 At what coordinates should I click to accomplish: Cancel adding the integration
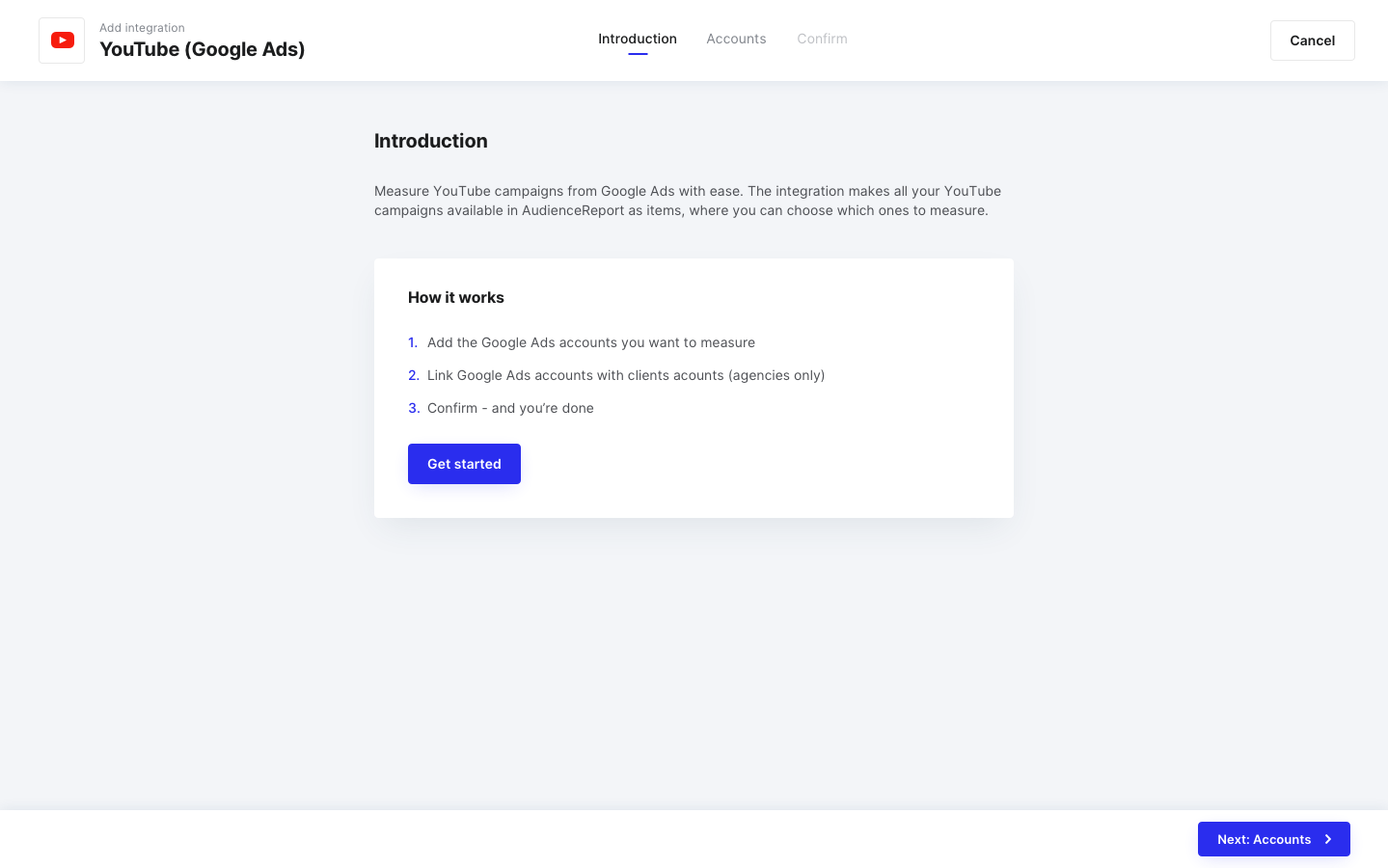pyautogui.click(x=1312, y=41)
